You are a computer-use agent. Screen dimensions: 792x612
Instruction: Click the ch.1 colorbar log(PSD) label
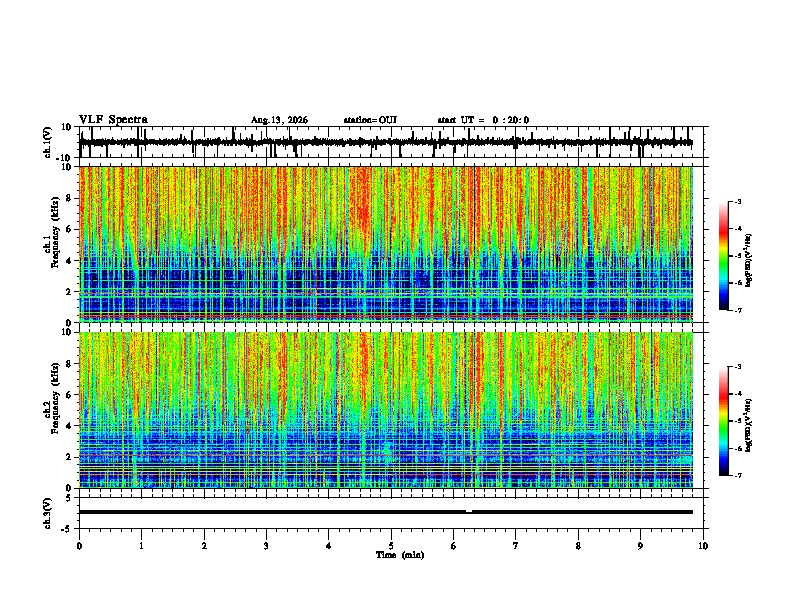pos(748,260)
